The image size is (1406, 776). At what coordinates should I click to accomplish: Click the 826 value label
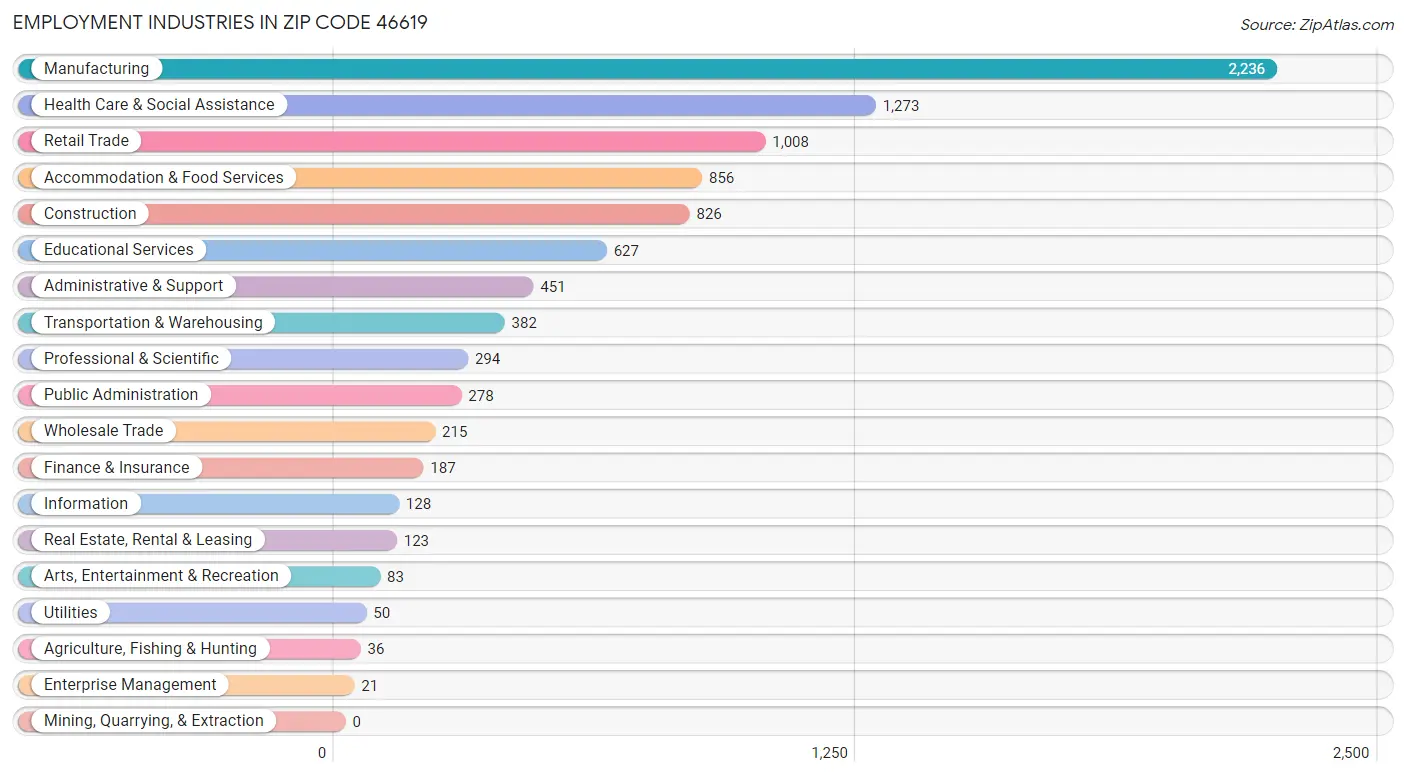coord(709,214)
